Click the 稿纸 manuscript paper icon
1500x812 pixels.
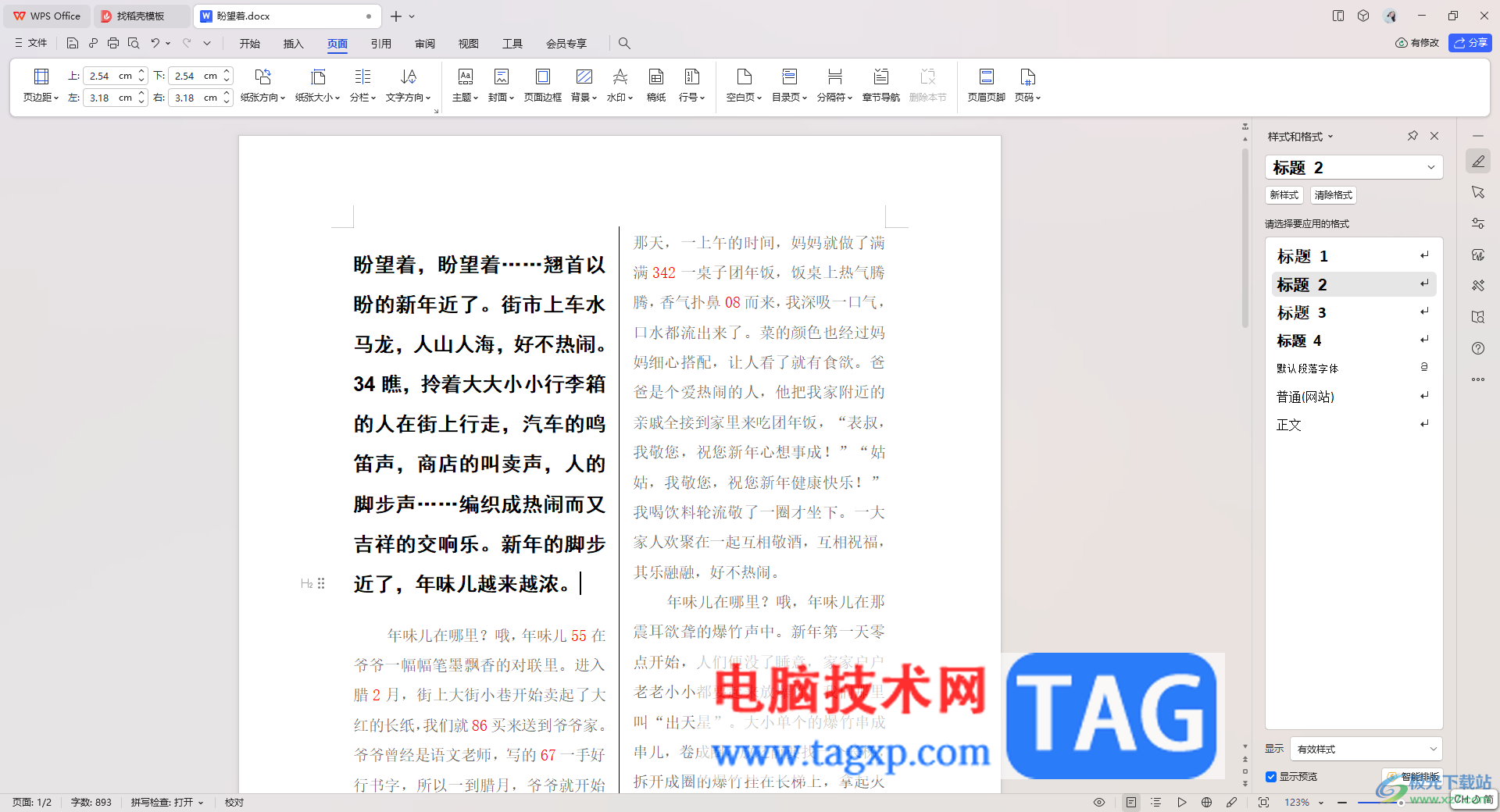coord(656,85)
